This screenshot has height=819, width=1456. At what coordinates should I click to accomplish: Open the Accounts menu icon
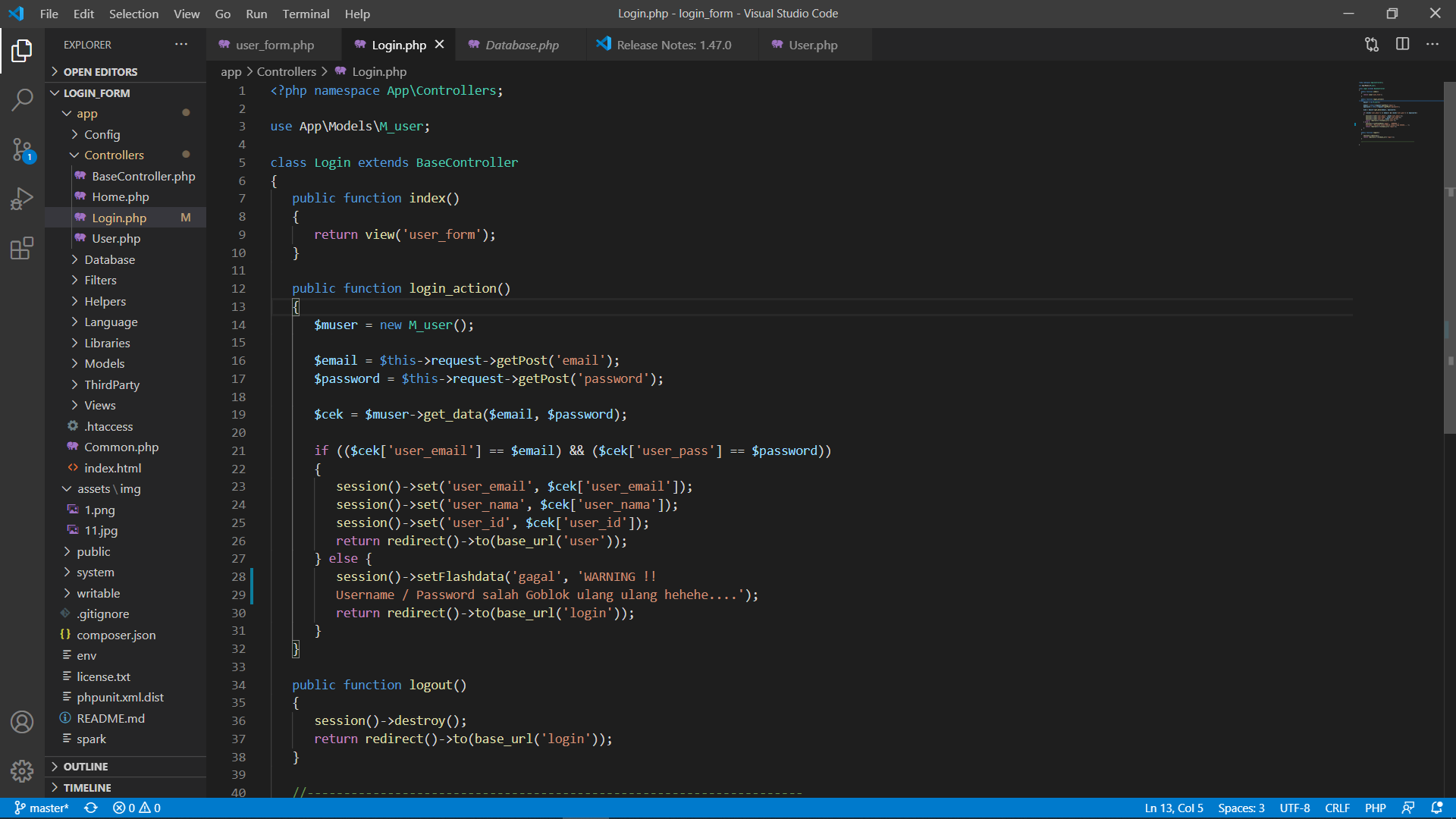[x=22, y=722]
